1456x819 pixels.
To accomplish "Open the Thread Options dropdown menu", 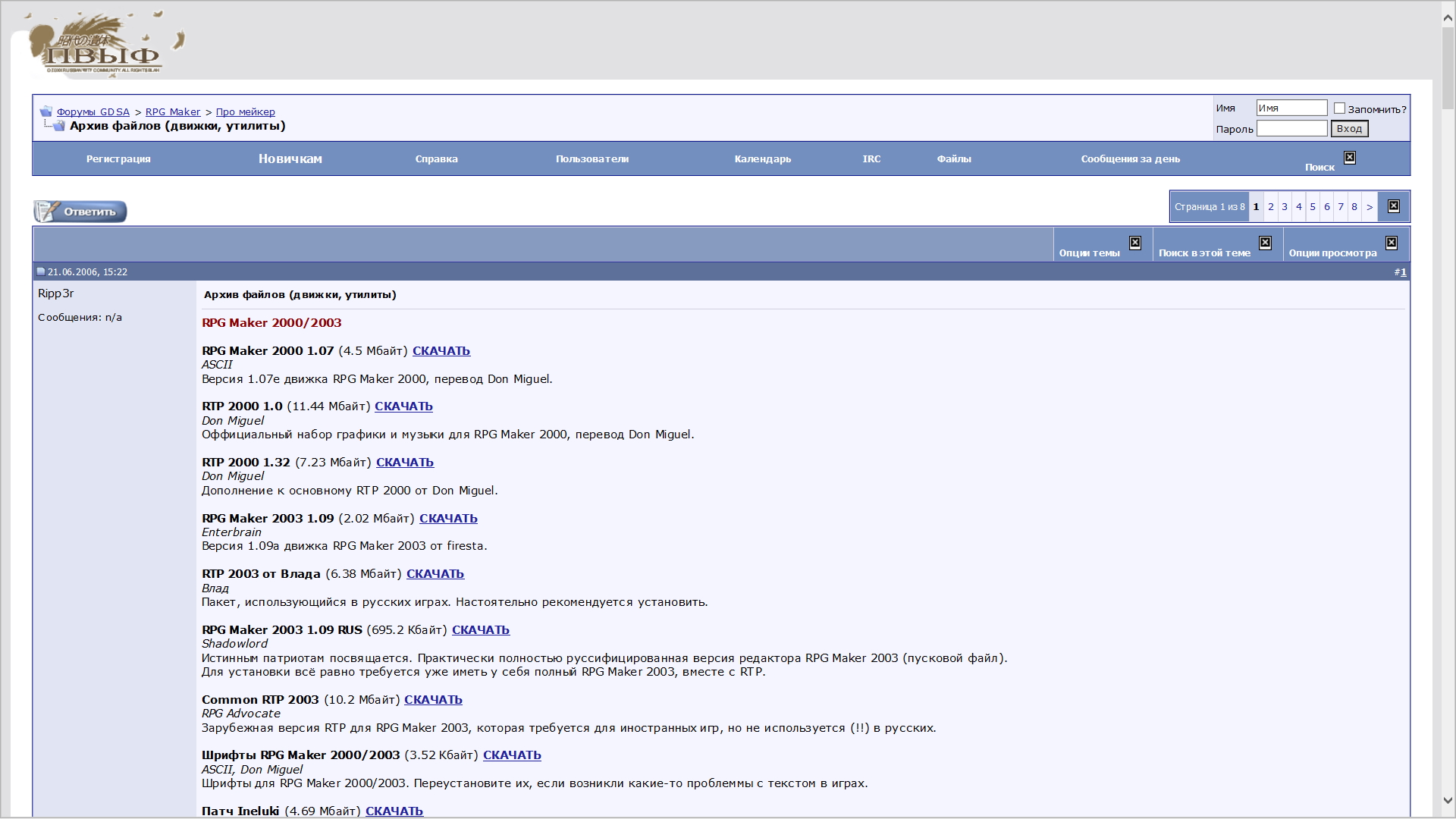I will point(1090,253).
